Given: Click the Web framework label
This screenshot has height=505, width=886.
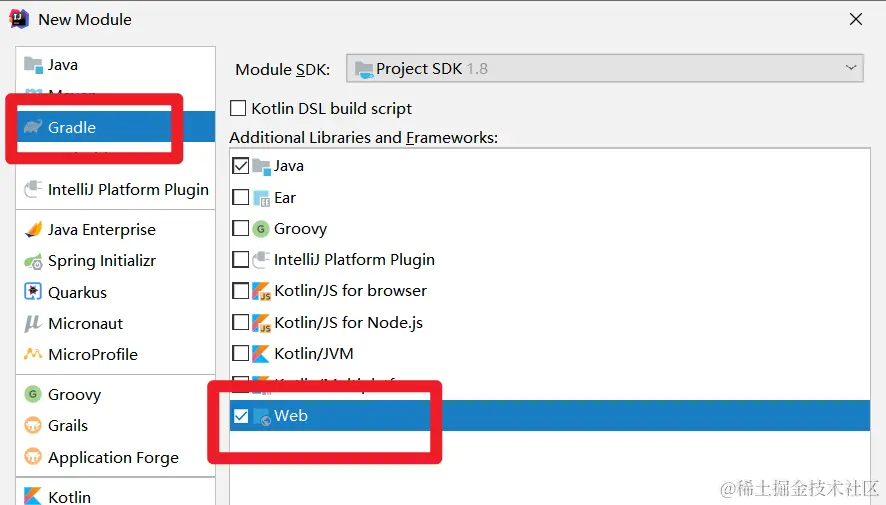Looking at the screenshot, I should (x=291, y=416).
